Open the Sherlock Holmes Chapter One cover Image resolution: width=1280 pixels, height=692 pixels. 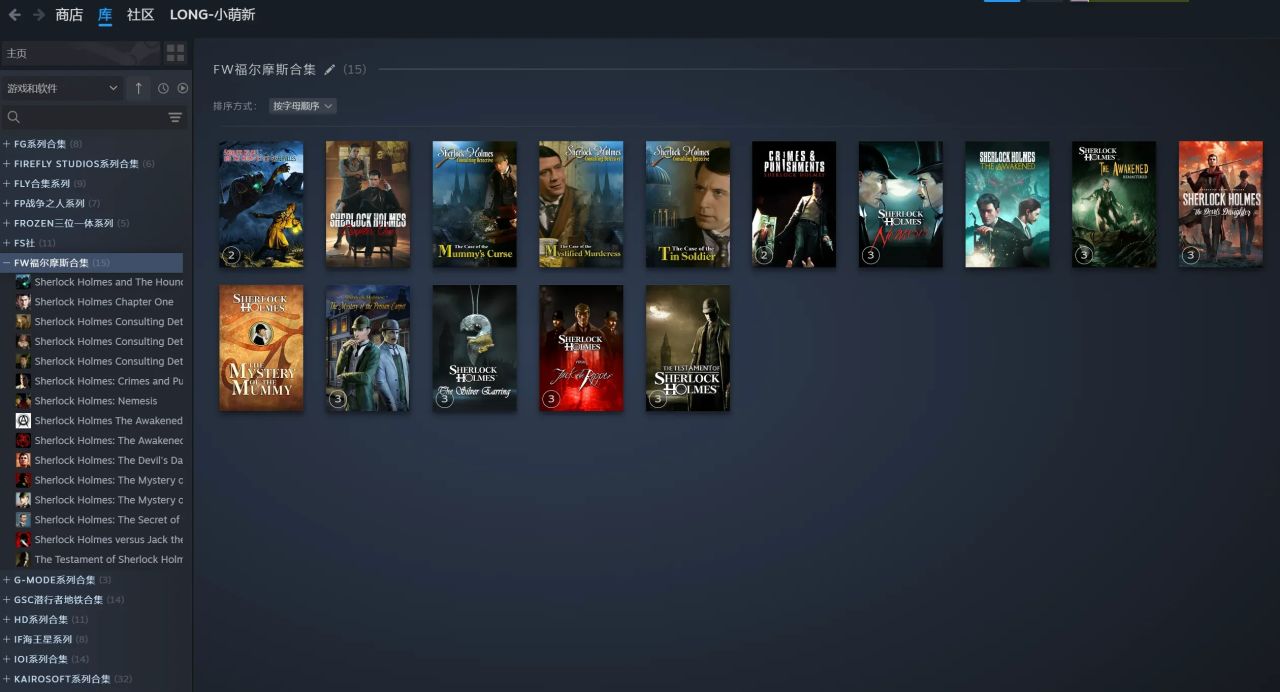[x=367, y=204]
